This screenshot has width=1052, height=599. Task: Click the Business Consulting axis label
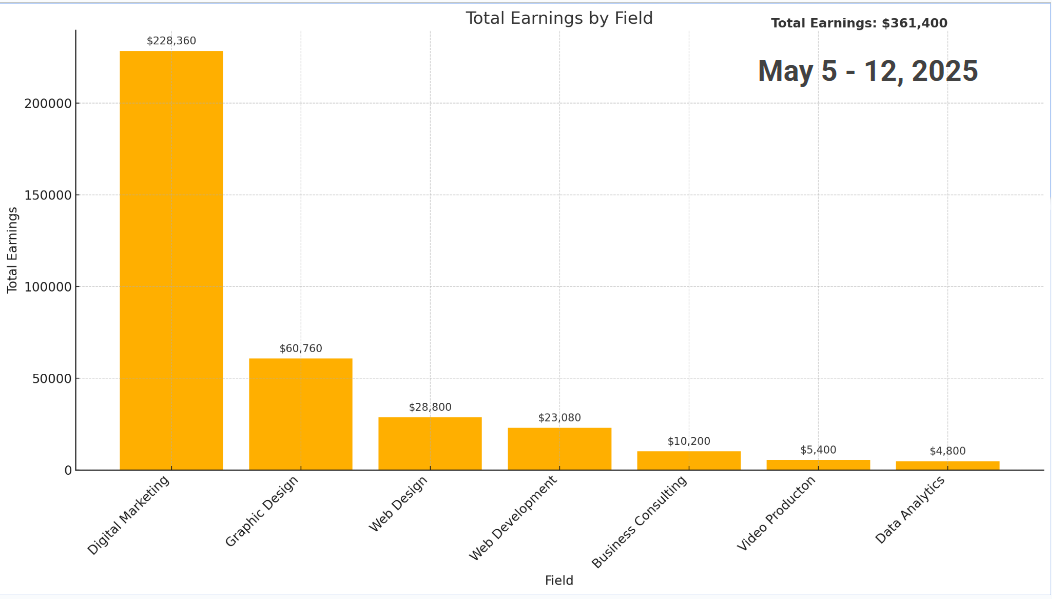click(640, 522)
